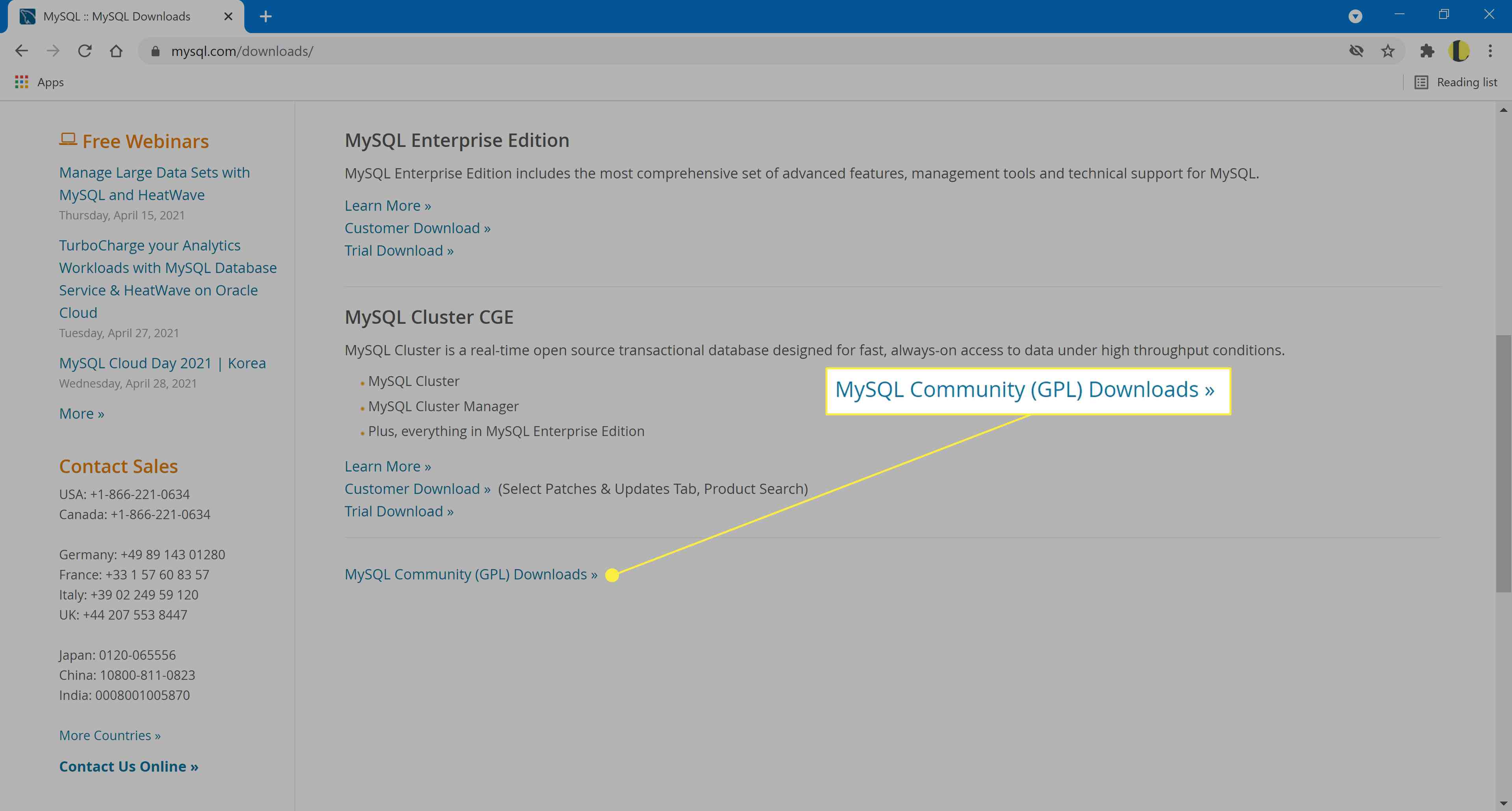Image resolution: width=1512 pixels, height=811 pixels.
Task: Open MySQL Cloud Day 2021 Korea link
Action: [163, 363]
